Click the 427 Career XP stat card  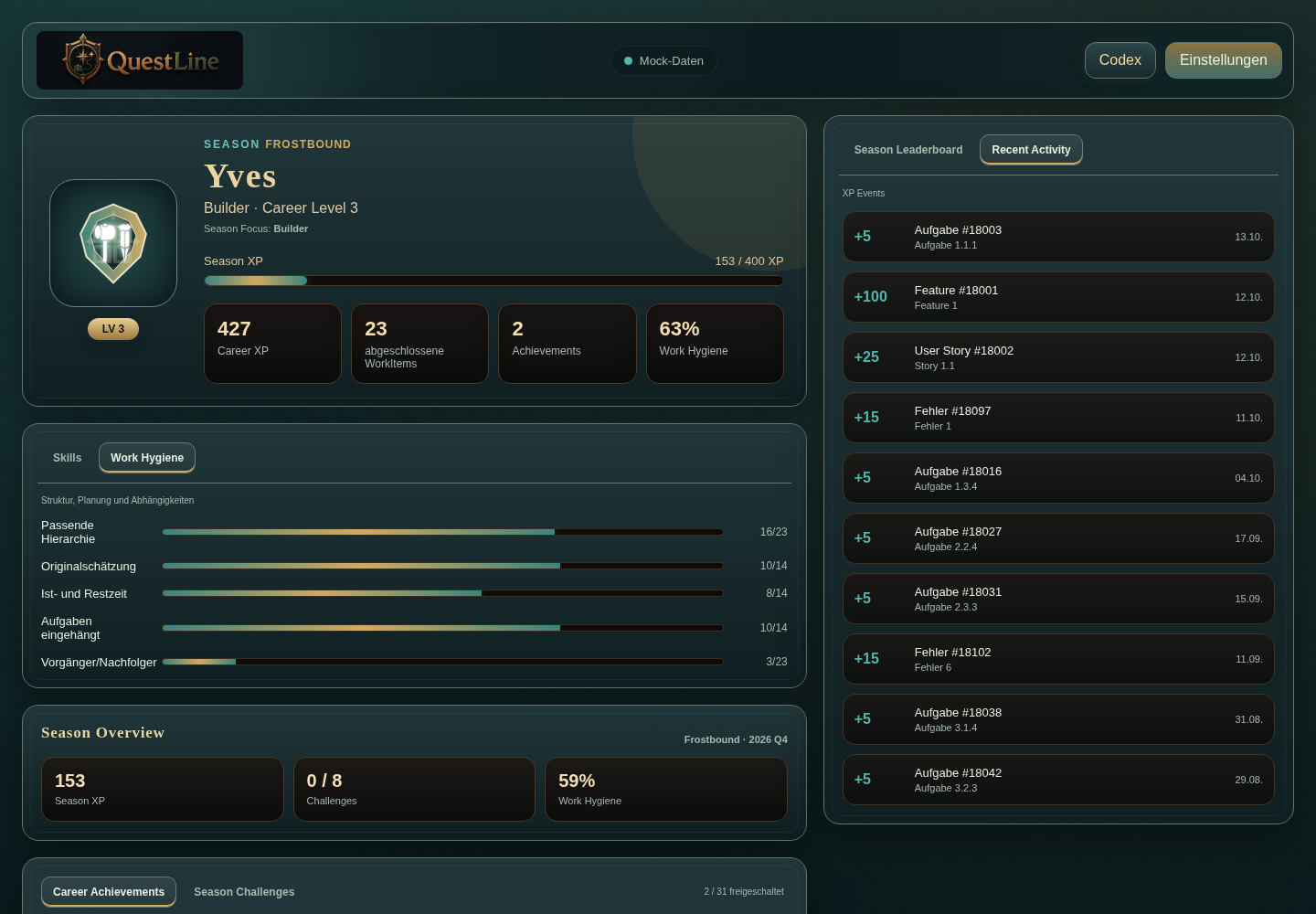(272, 344)
